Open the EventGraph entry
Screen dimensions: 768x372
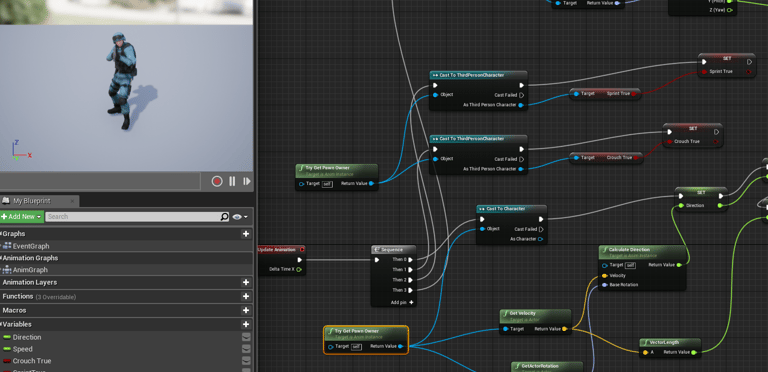(31, 246)
